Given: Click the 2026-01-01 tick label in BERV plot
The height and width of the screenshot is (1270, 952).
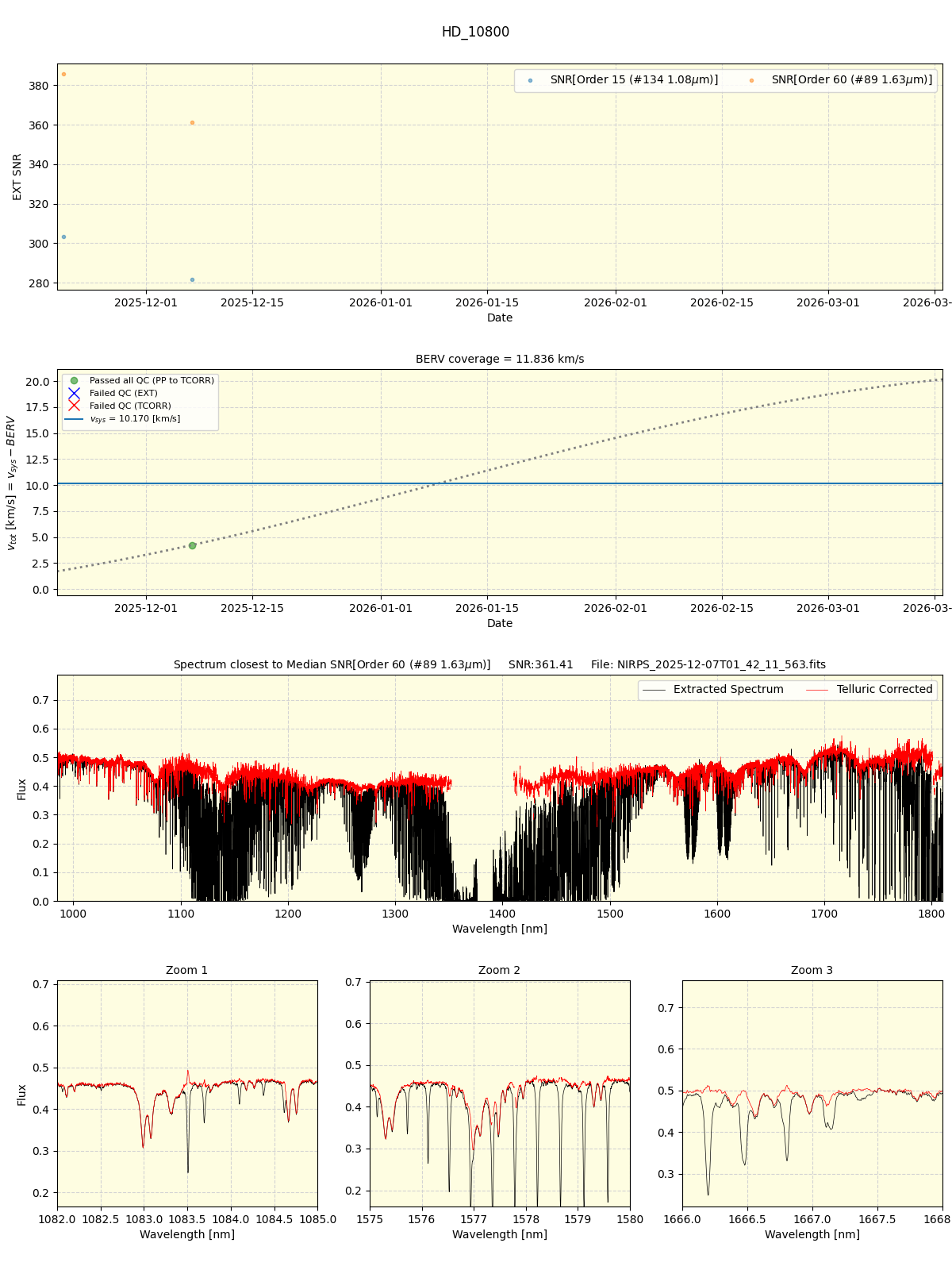Looking at the screenshot, I should pos(381,608).
